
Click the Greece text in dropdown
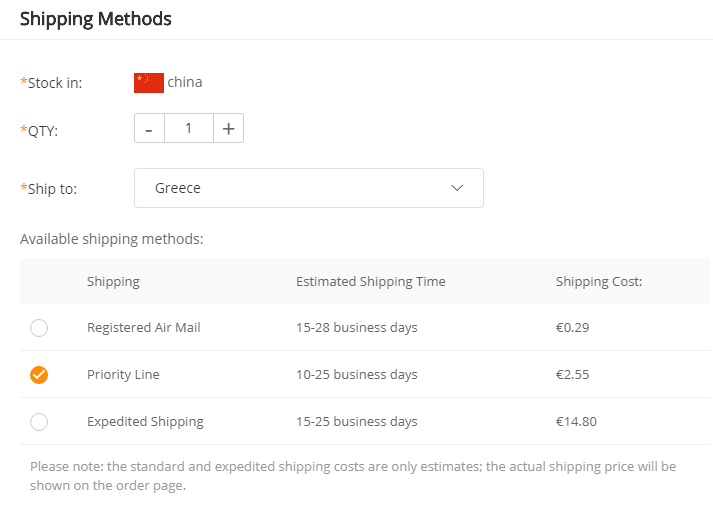click(178, 188)
